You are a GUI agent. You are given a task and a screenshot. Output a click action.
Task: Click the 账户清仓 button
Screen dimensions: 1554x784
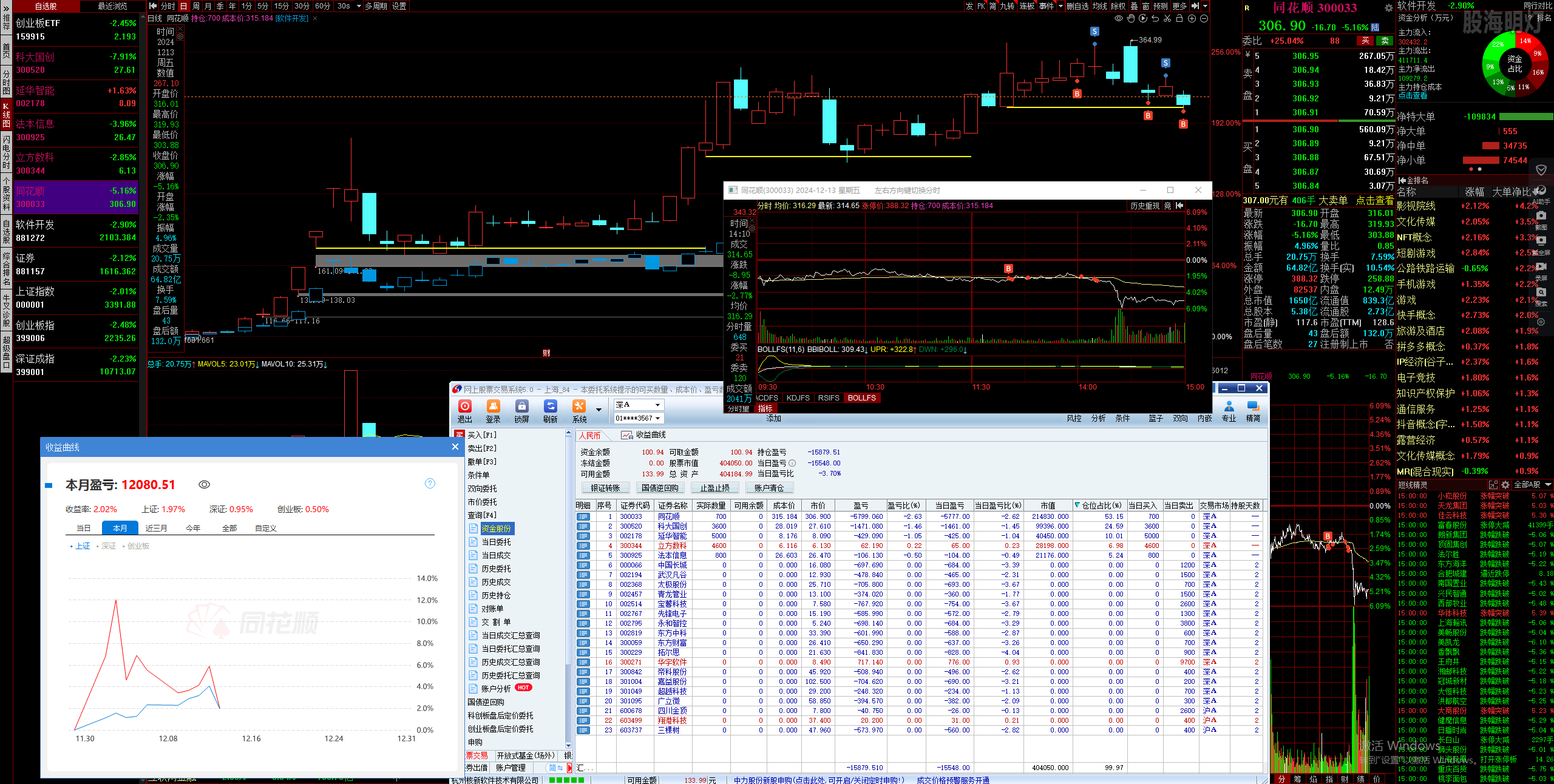770,488
